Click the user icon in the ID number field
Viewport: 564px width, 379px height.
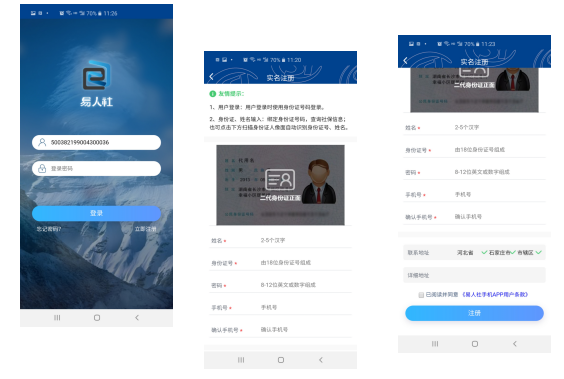(x=42, y=142)
